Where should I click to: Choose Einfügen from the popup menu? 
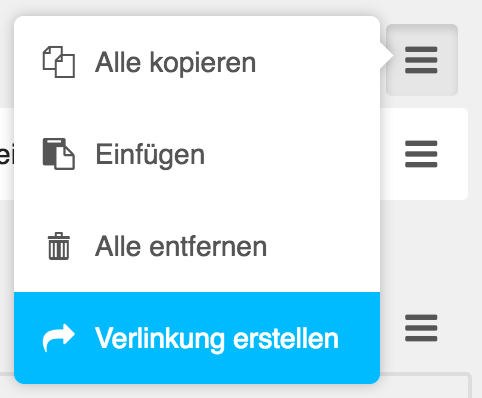pos(197,154)
